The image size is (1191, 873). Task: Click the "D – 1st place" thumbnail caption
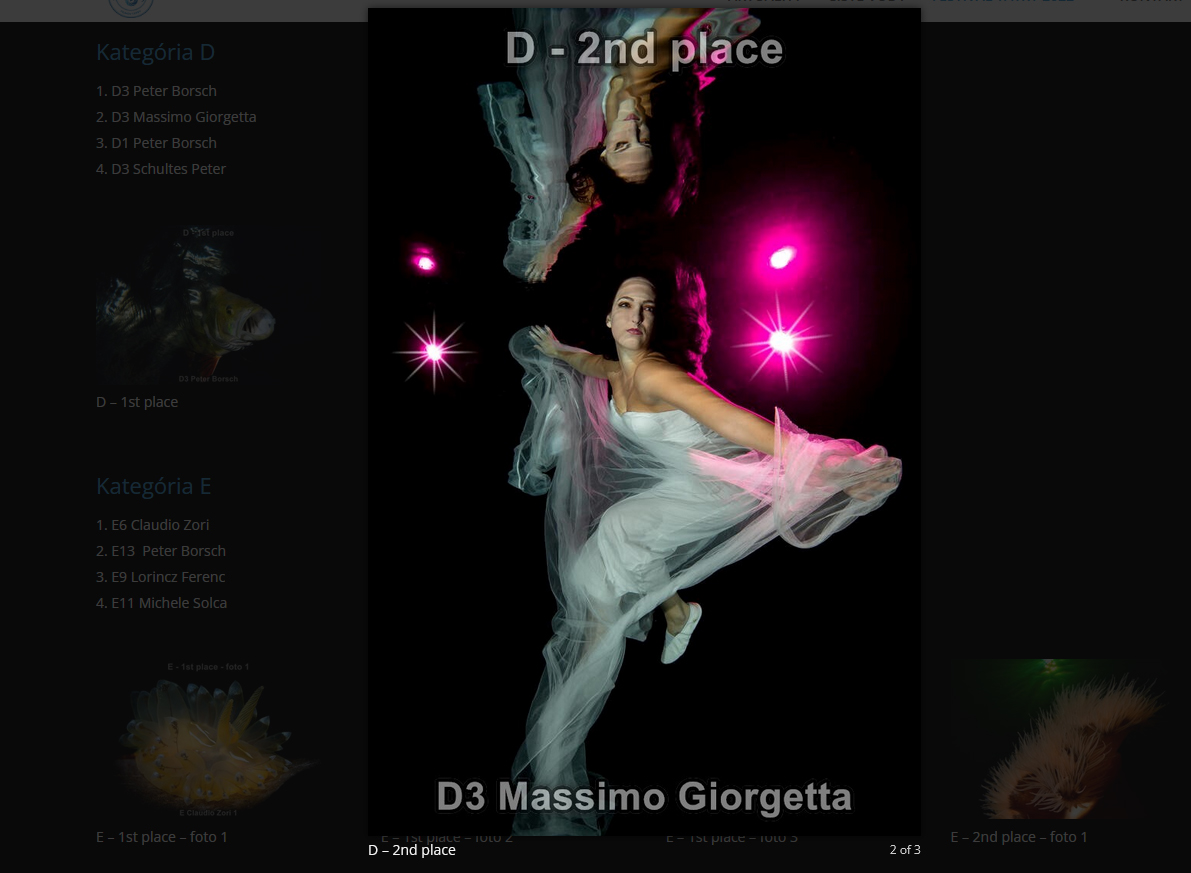[x=137, y=402]
